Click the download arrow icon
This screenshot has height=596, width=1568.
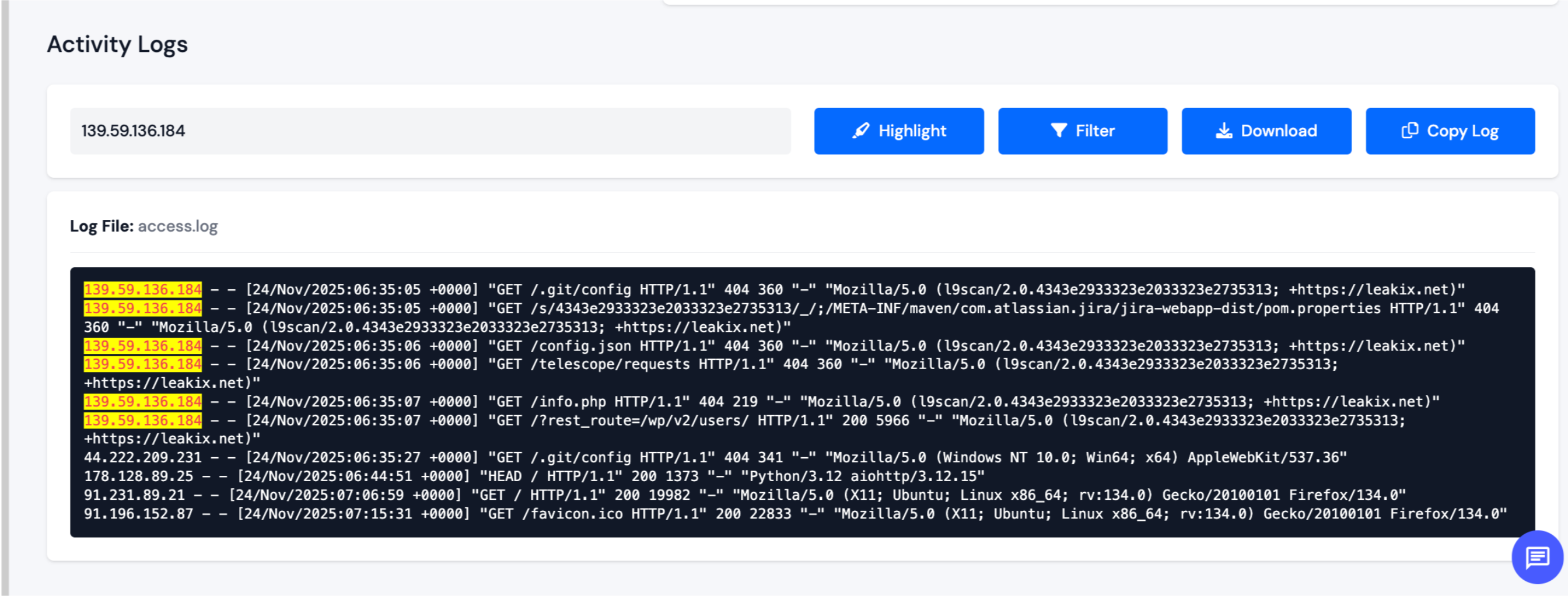[x=1223, y=131]
